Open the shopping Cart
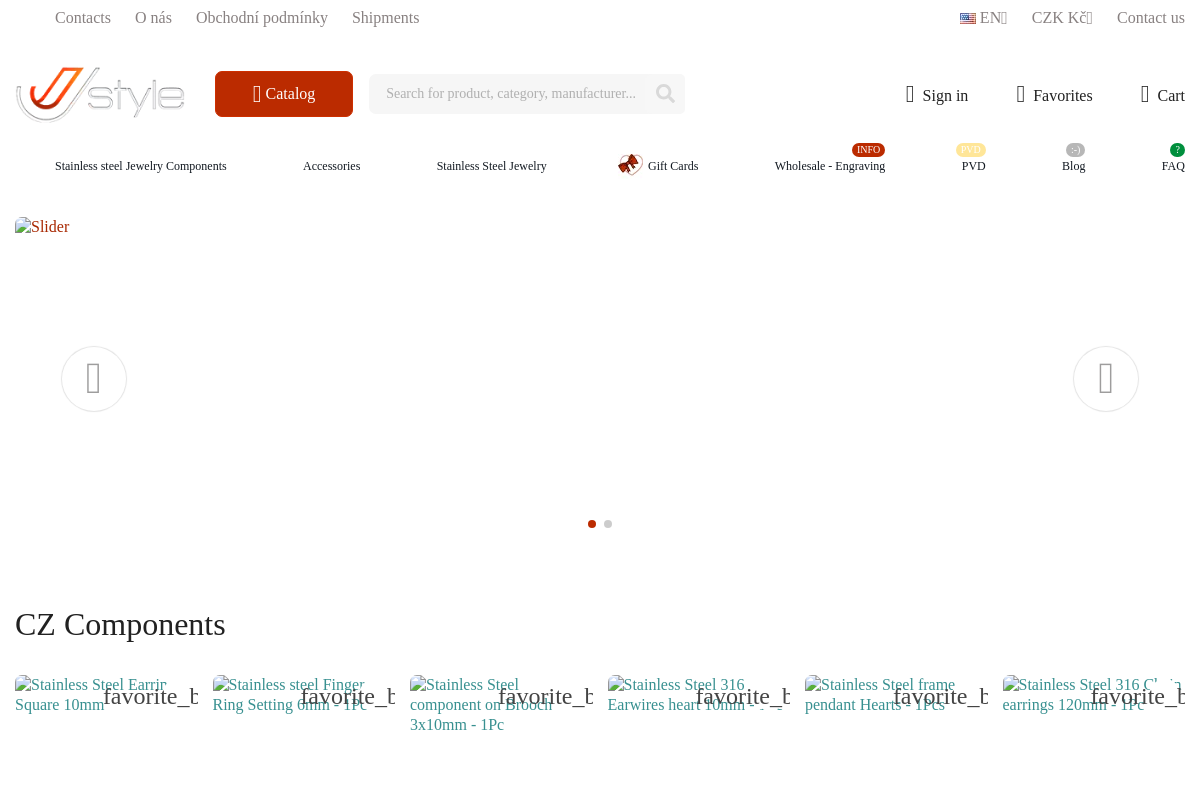The height and width of the screenshot is (800, 1200). coord(1162,95)
